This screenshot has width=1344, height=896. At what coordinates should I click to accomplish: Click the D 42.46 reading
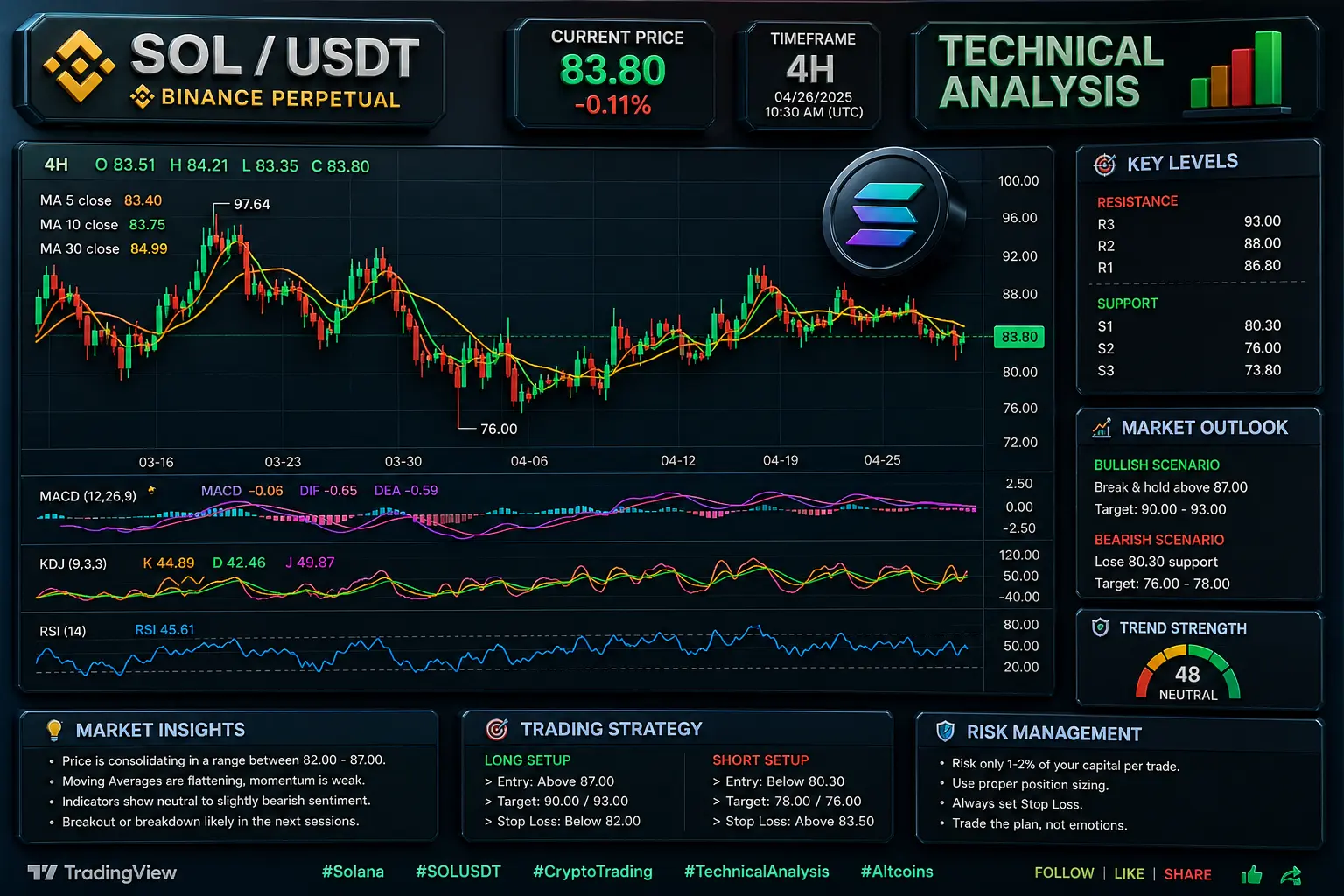[x=239, y=563]
